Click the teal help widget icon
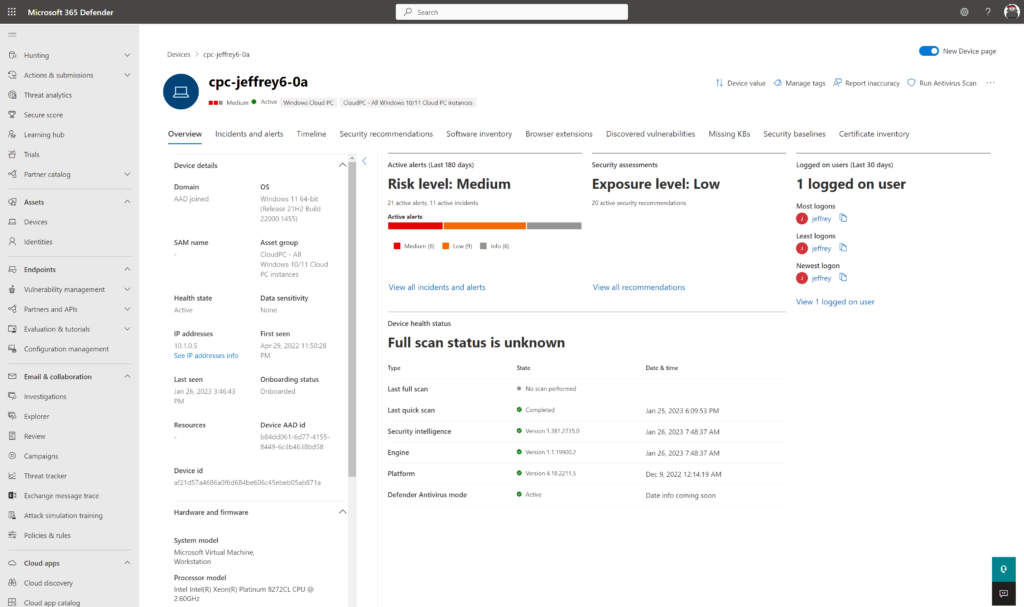 click(x=1004, y=569)
